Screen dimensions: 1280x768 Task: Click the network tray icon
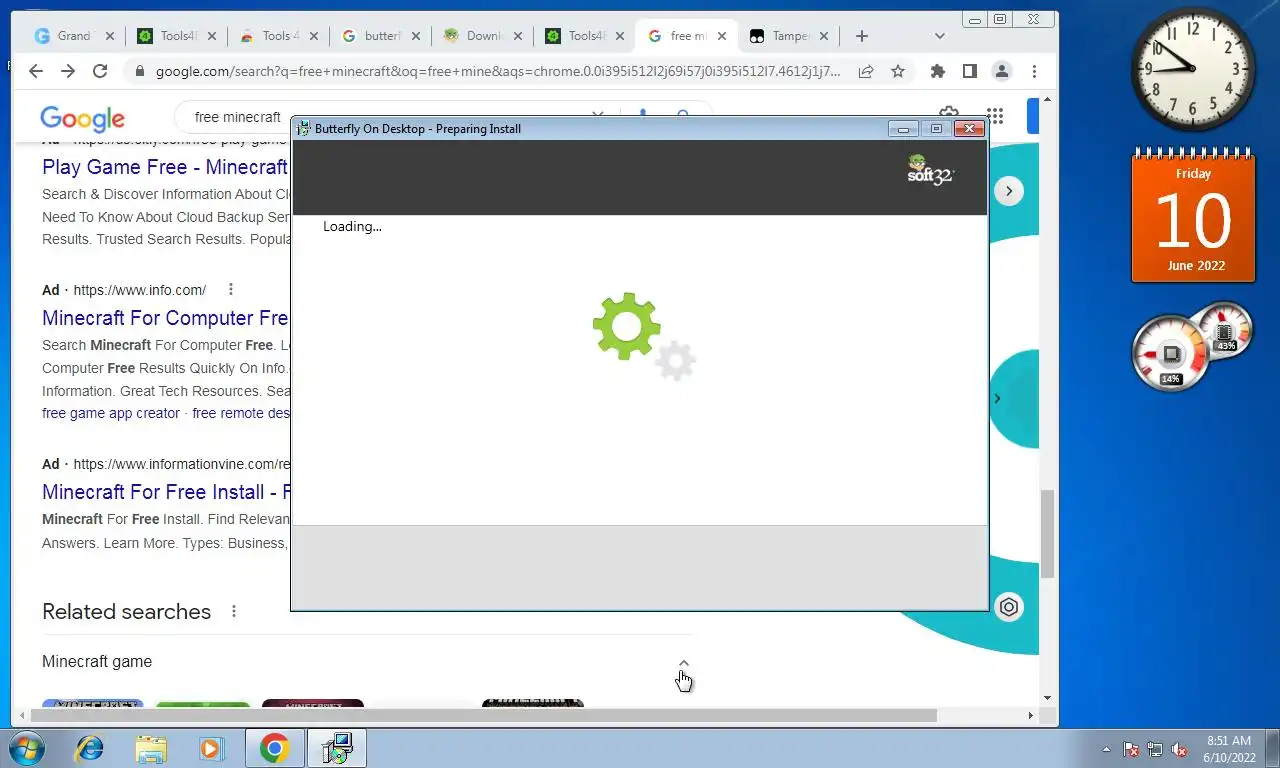coord(1155,749)
